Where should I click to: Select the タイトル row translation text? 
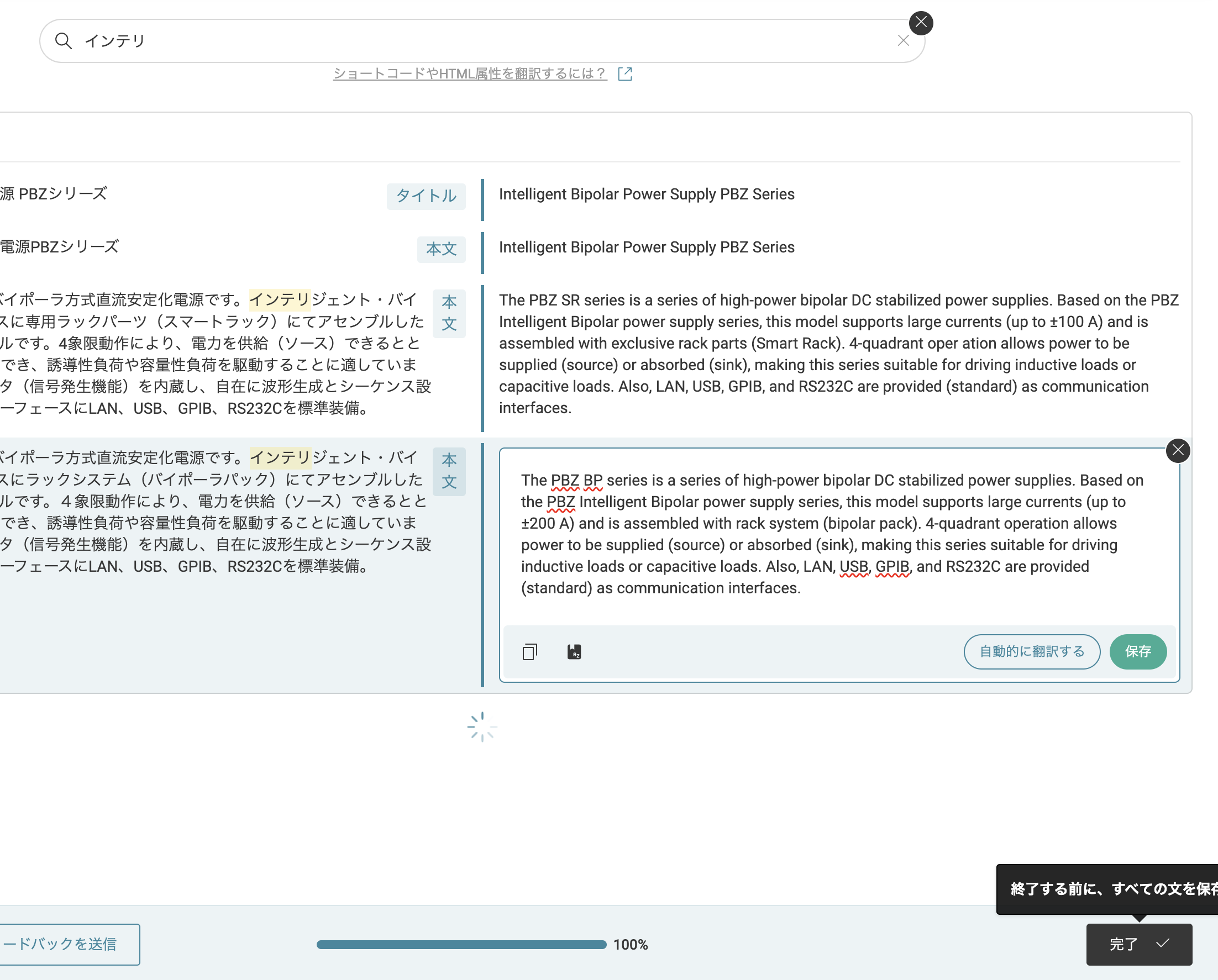click(x=646, y=194)
